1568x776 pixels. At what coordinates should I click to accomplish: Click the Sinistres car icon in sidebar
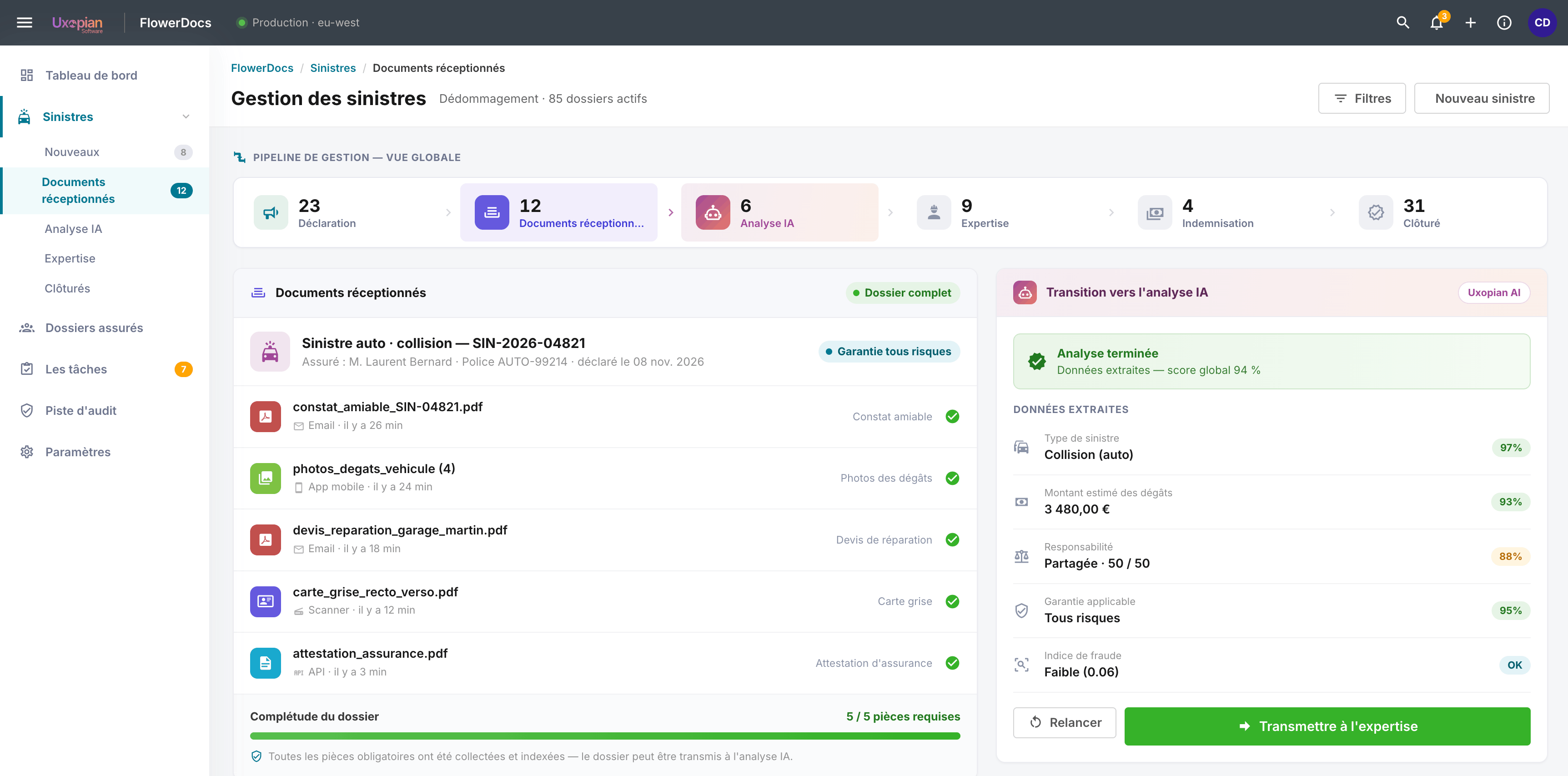point(25,117)
